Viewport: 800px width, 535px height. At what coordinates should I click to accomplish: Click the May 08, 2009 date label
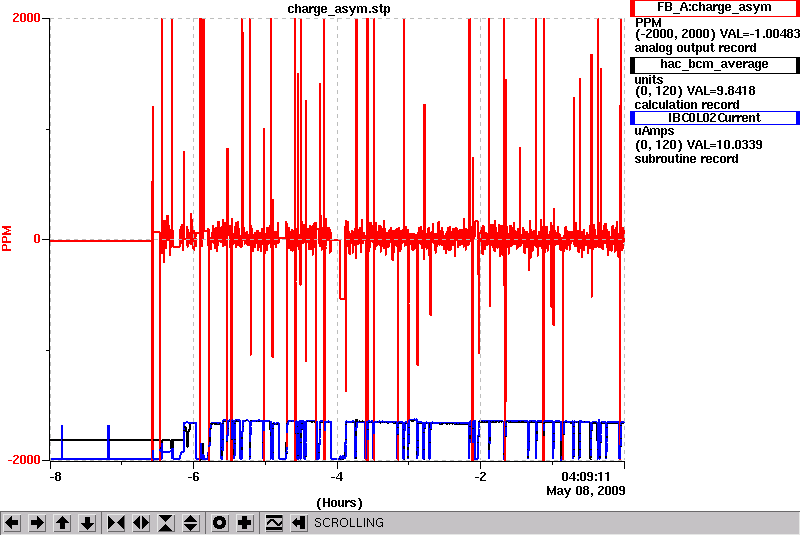click(586, 491)
